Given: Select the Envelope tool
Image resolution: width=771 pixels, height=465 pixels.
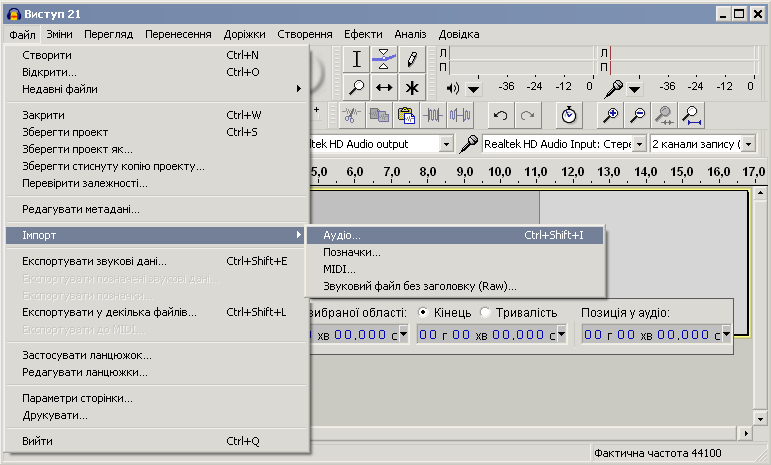Looking at the screenshot, I should coord(384,59).
